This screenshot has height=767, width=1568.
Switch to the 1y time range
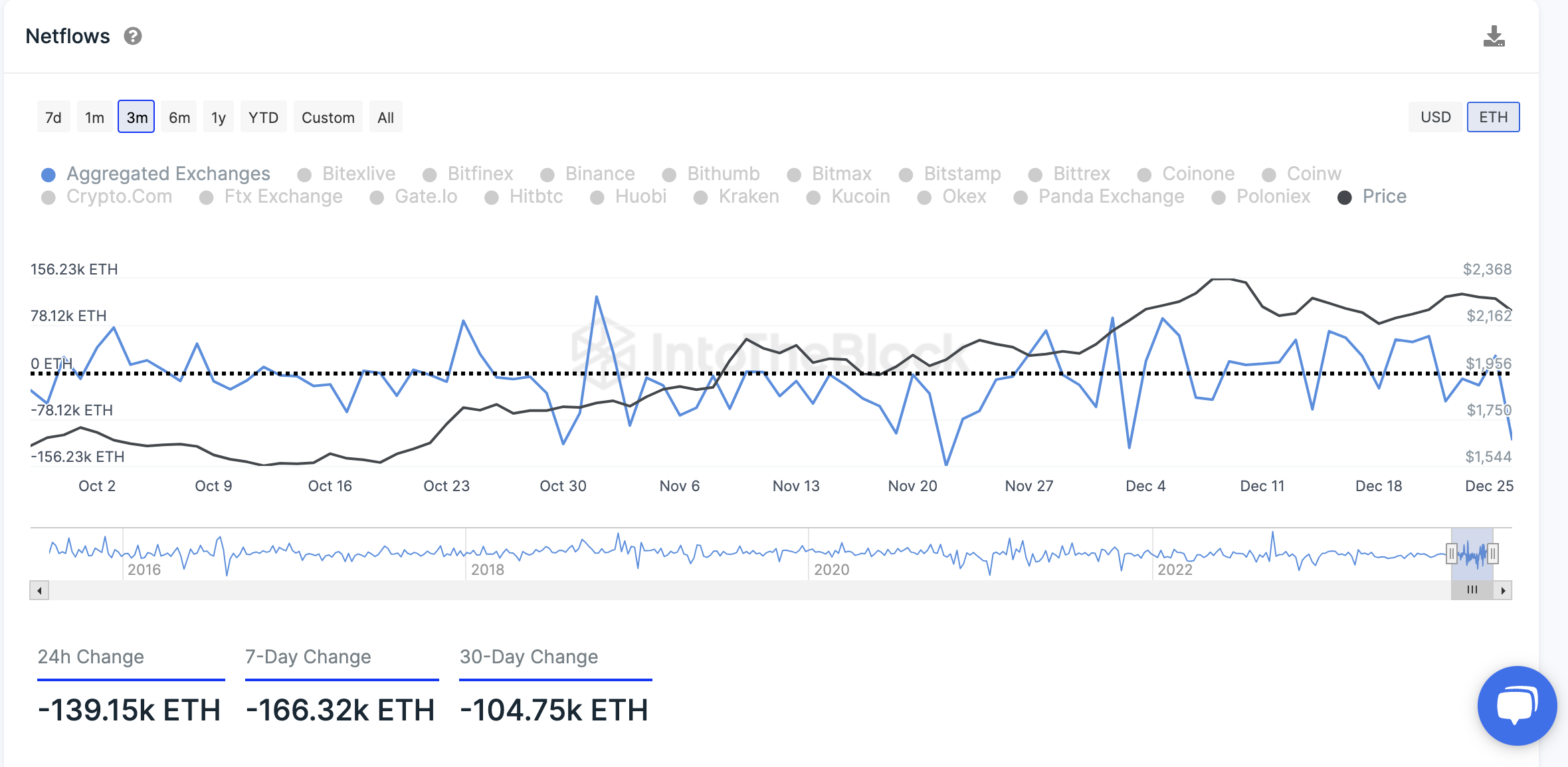(x=218, y=118)
